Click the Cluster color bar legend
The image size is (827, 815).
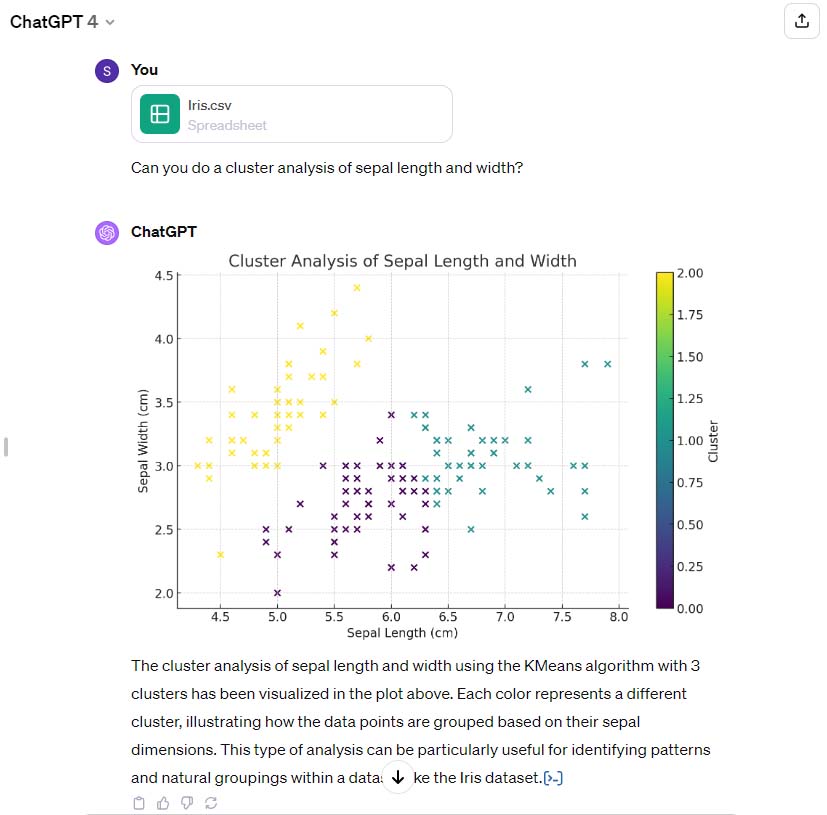click(x=664, y=440)
